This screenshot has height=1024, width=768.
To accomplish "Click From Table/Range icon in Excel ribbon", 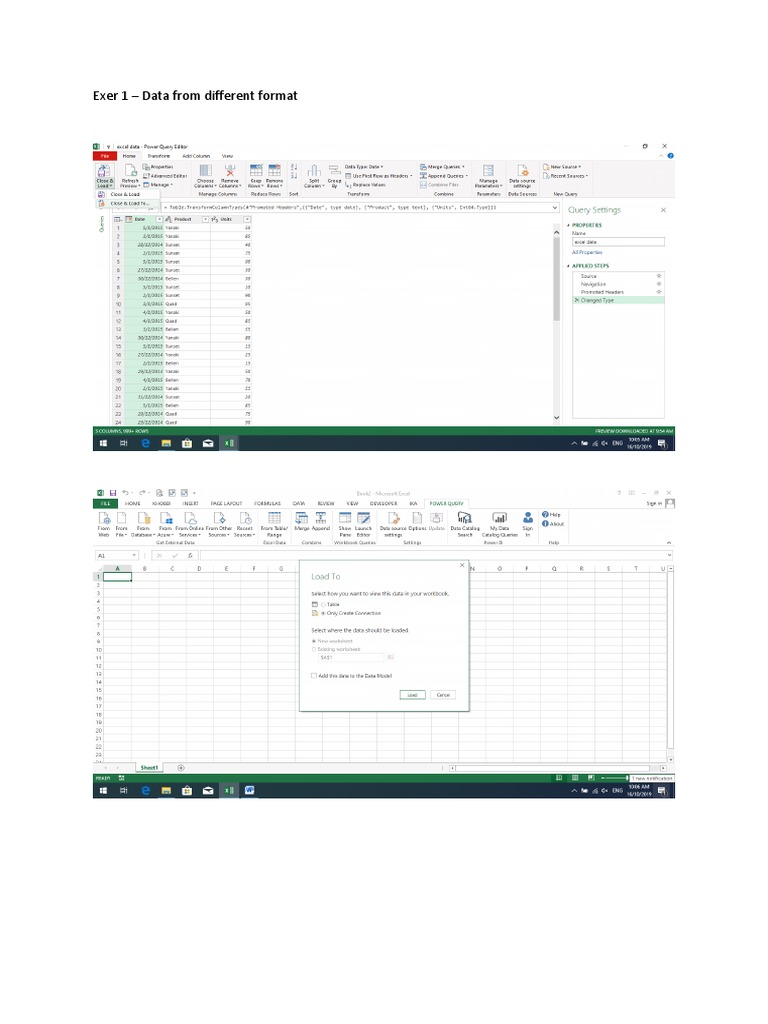I will [274, 519].
